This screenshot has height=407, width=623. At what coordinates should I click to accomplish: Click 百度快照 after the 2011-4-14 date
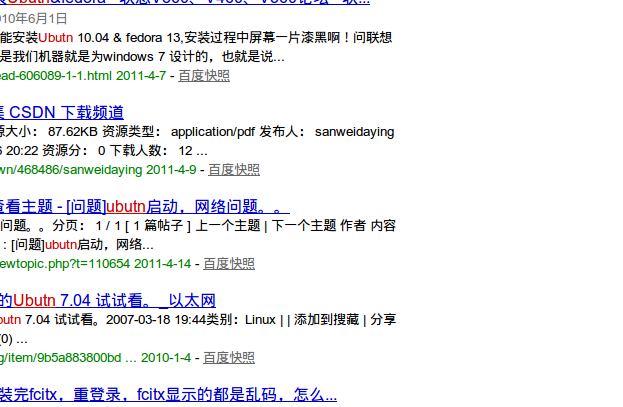click(229, 264)
